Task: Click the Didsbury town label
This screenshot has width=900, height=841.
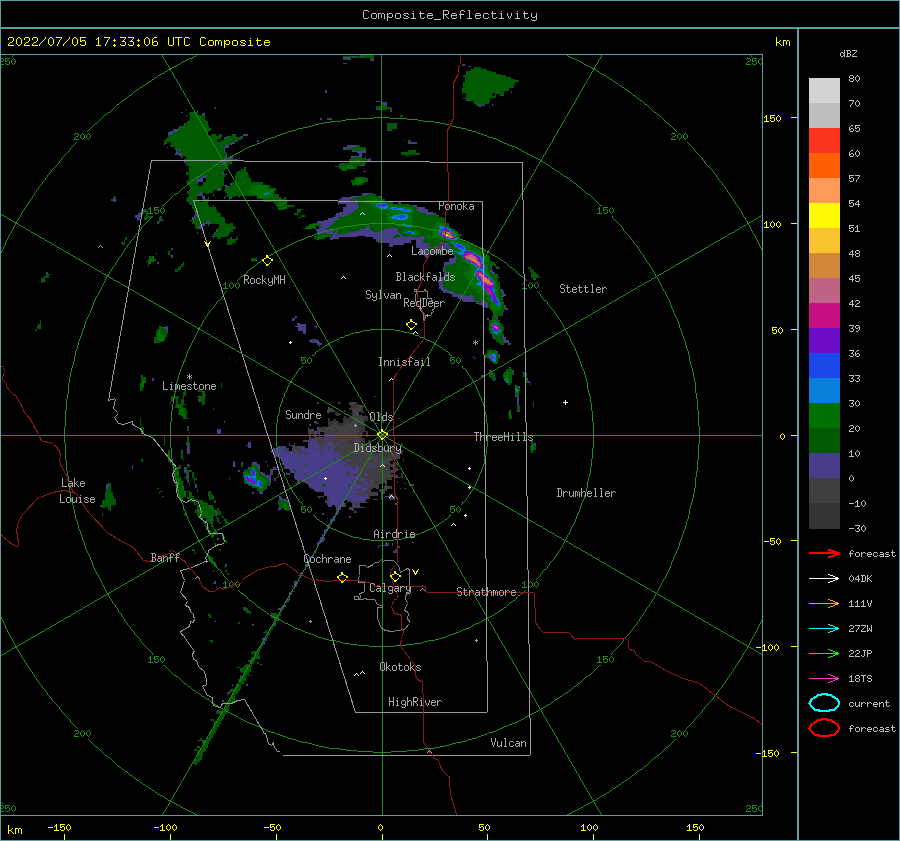Action: pos(377,448)
